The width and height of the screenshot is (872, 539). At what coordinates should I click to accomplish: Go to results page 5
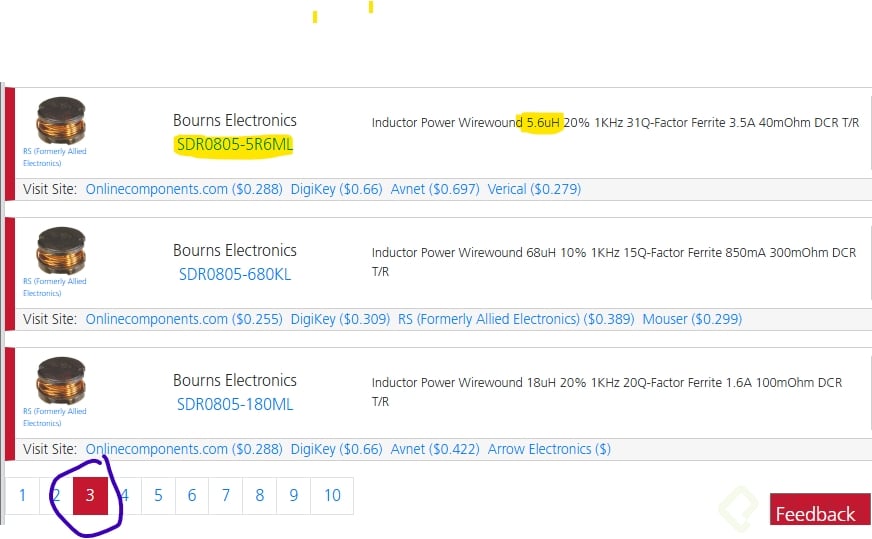coord(158,495)
